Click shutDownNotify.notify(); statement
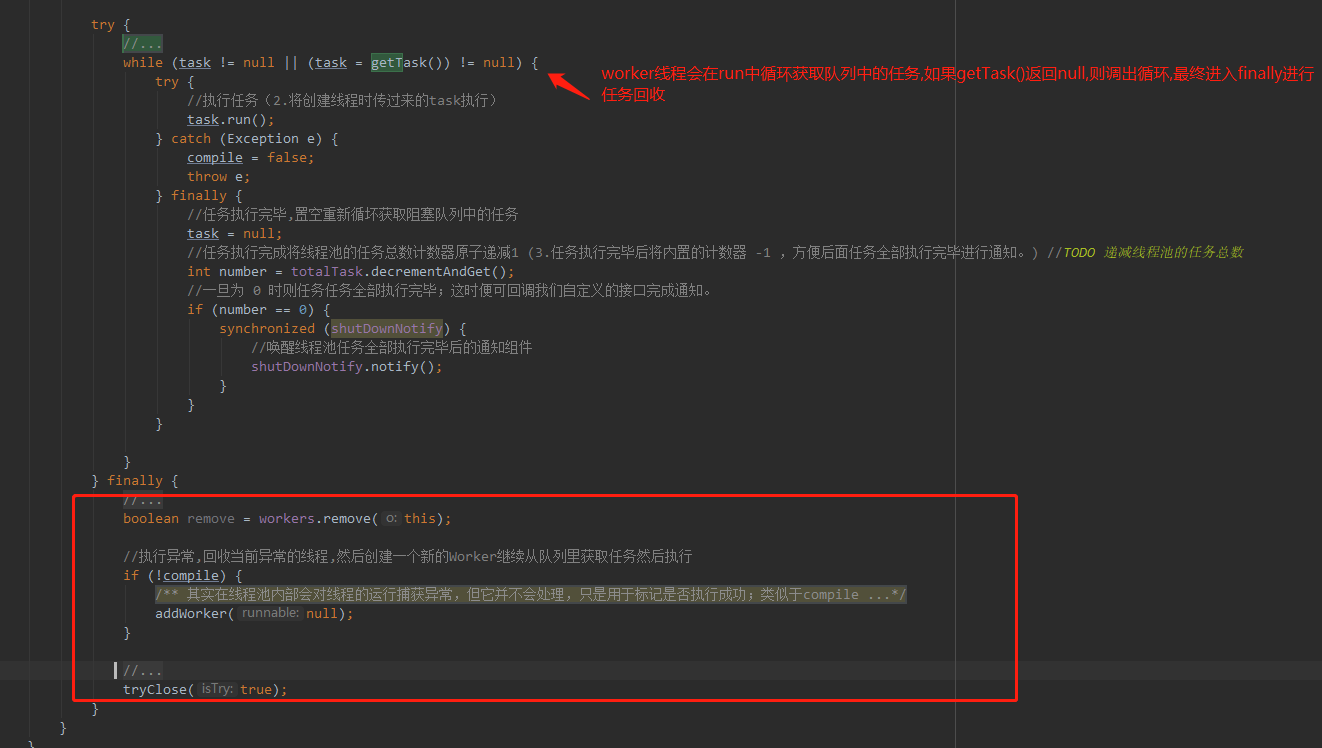Image resolution: width=1322 pixels, height=748 pixels. 347,366
